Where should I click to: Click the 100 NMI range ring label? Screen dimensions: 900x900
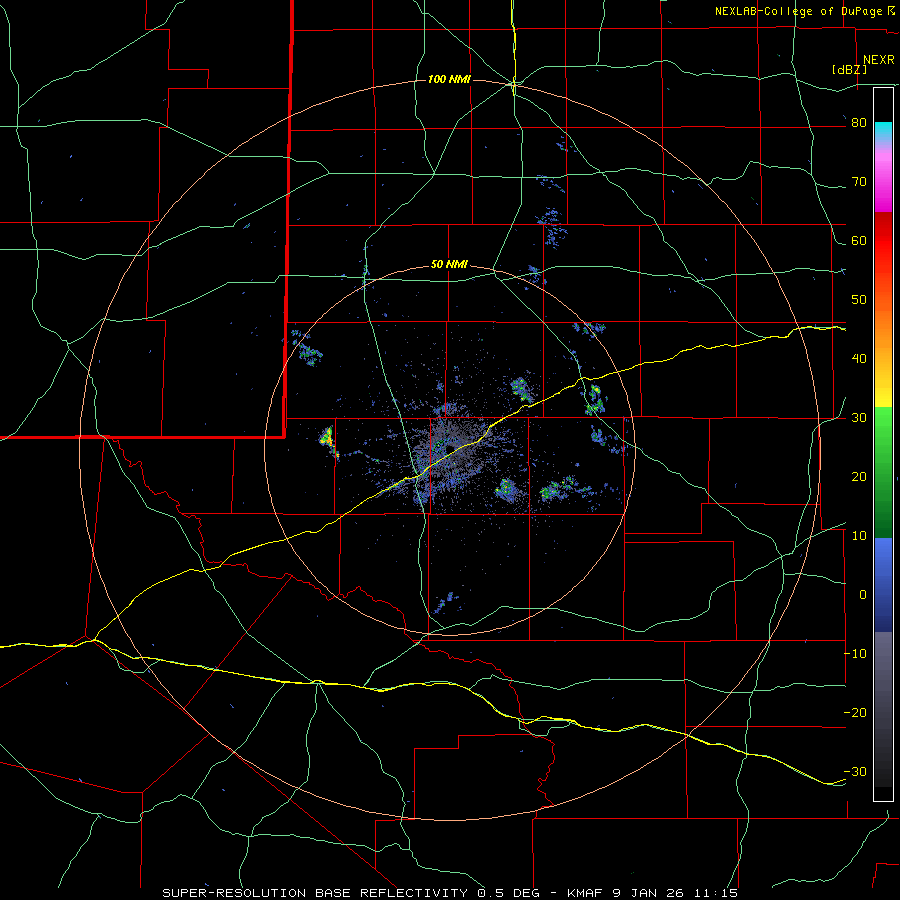point(449,79)
